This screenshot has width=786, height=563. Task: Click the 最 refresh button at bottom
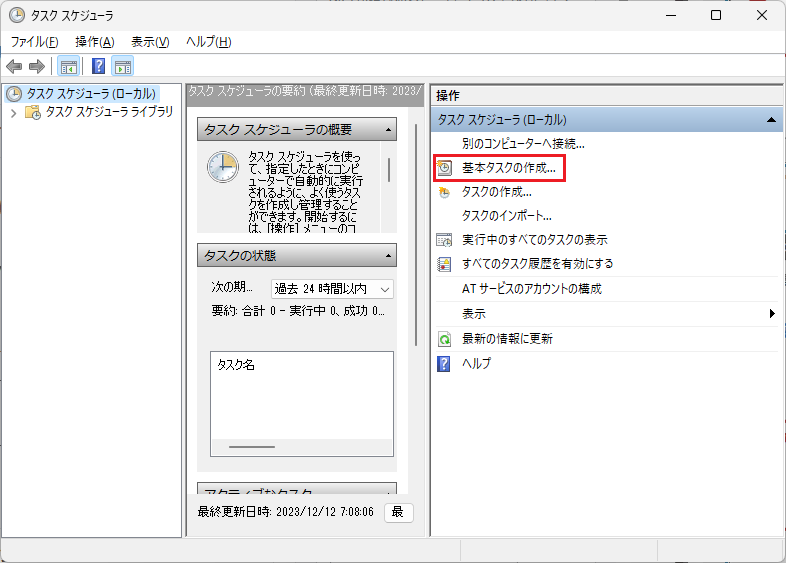pyautogui.click(x=399, y=512)
